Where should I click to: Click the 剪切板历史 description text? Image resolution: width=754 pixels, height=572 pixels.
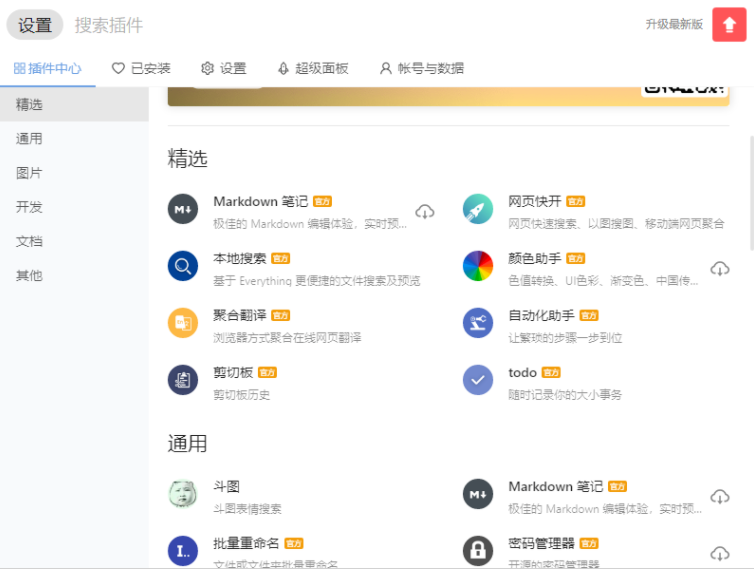[241, 395]
